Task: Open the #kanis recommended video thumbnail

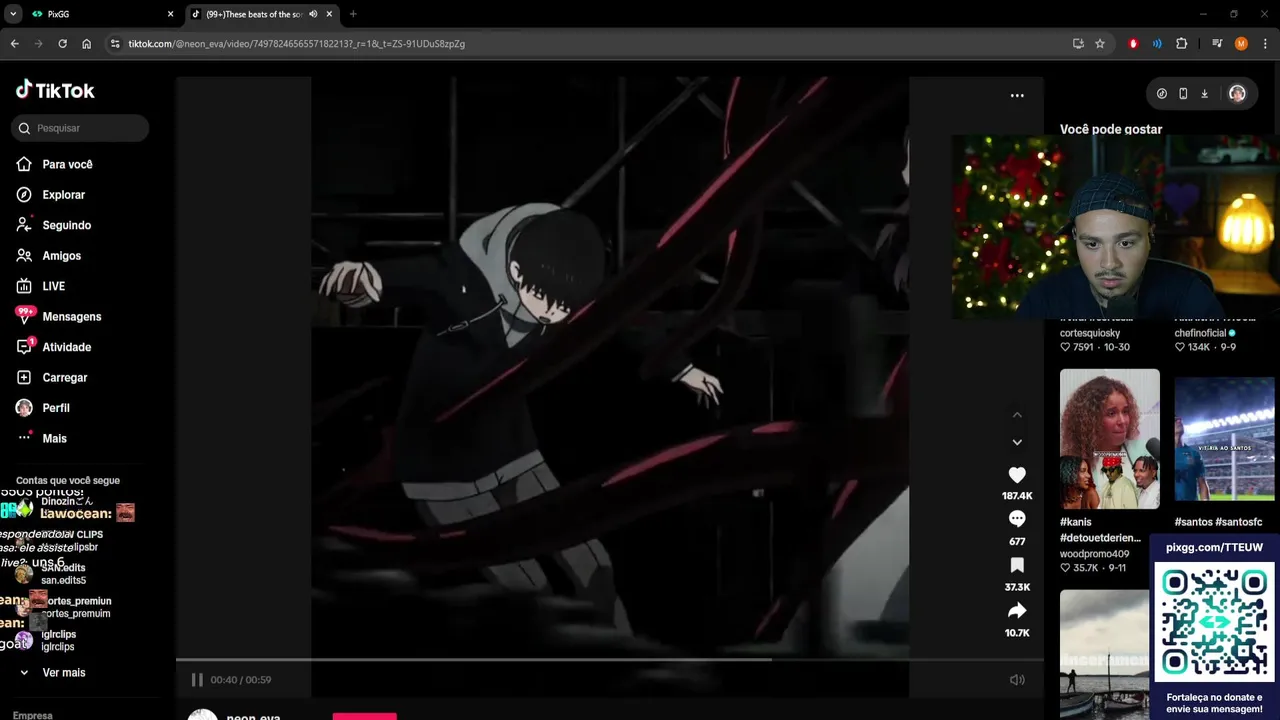Action: 1110,439
